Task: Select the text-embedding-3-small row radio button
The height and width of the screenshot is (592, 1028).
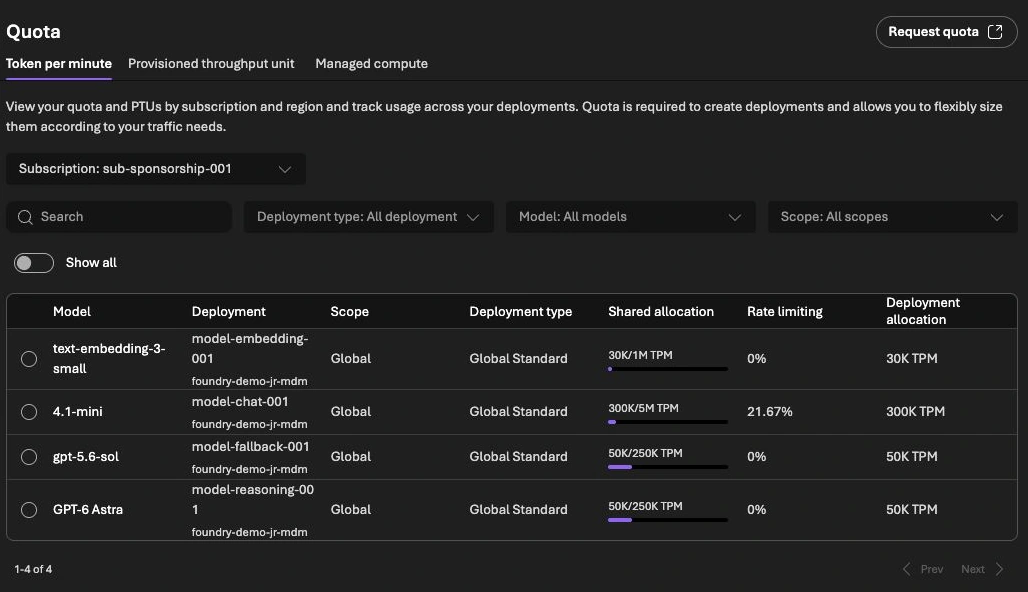Action: tap(29, 359)
